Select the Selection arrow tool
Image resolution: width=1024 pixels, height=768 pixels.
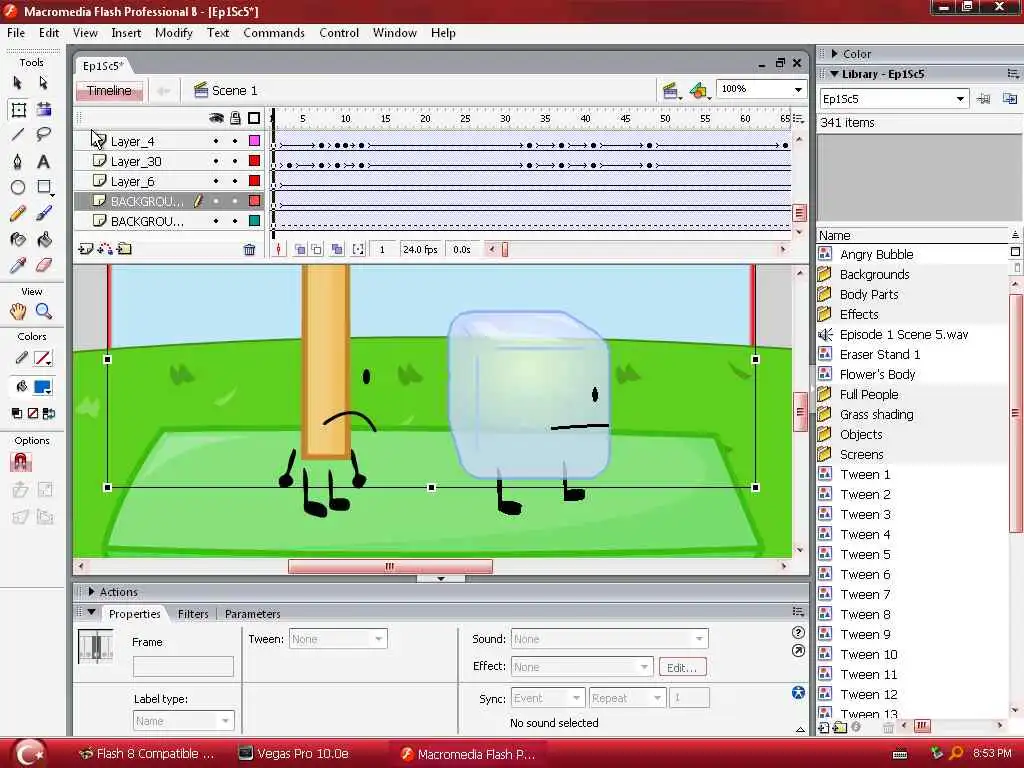click(x=18, y=83)
